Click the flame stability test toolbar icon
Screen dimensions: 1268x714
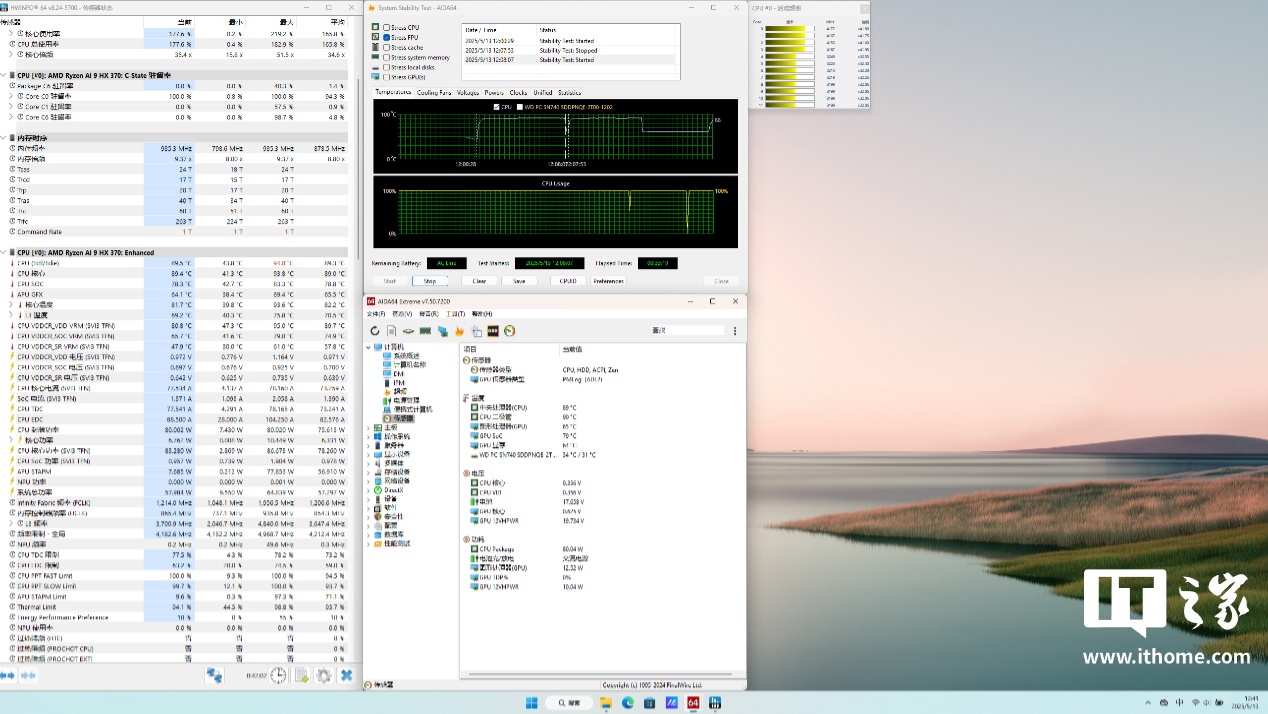pyautogui.click(x=459, y=331)
